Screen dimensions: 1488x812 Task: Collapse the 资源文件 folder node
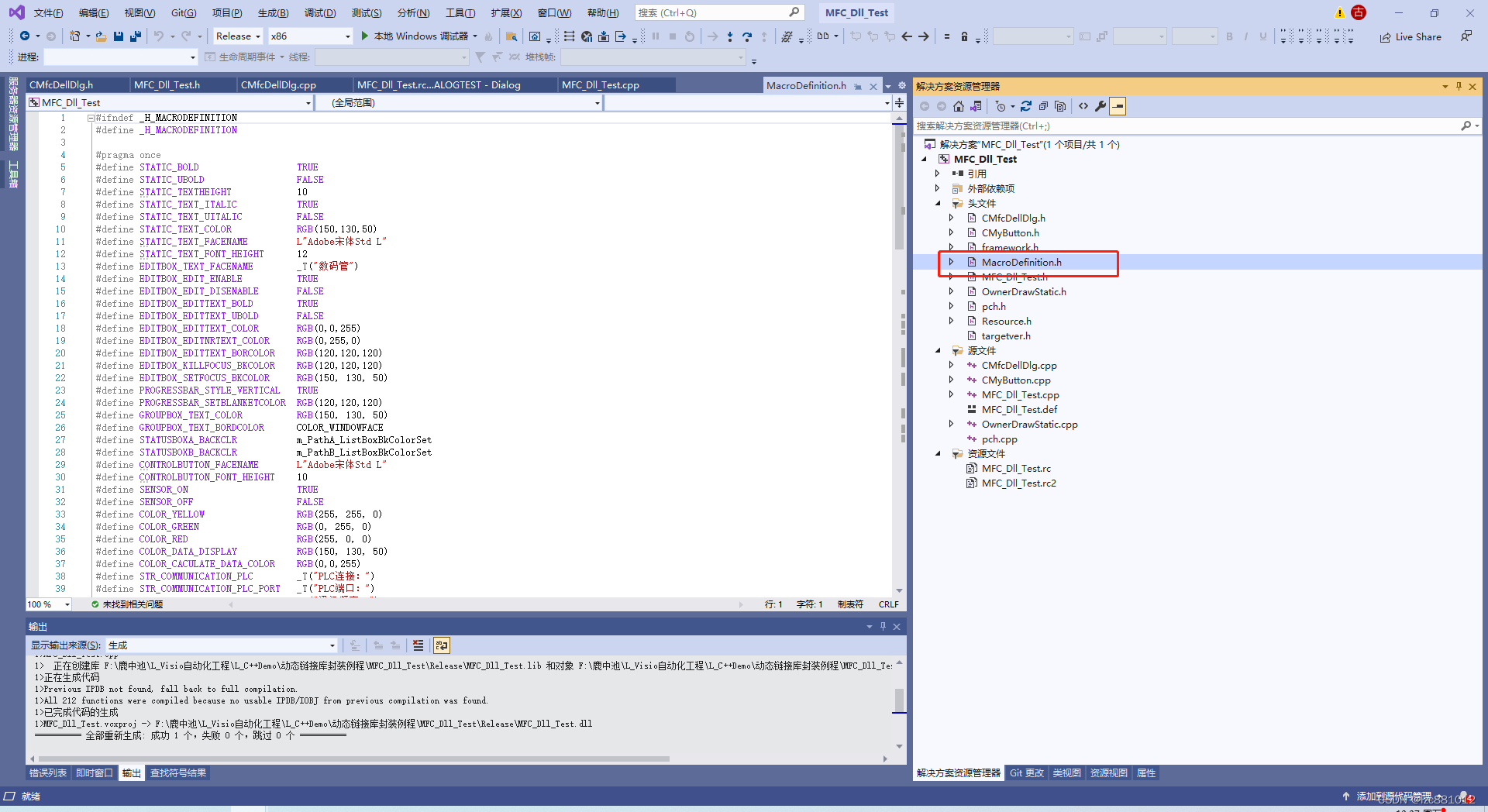tap(938, 453)
